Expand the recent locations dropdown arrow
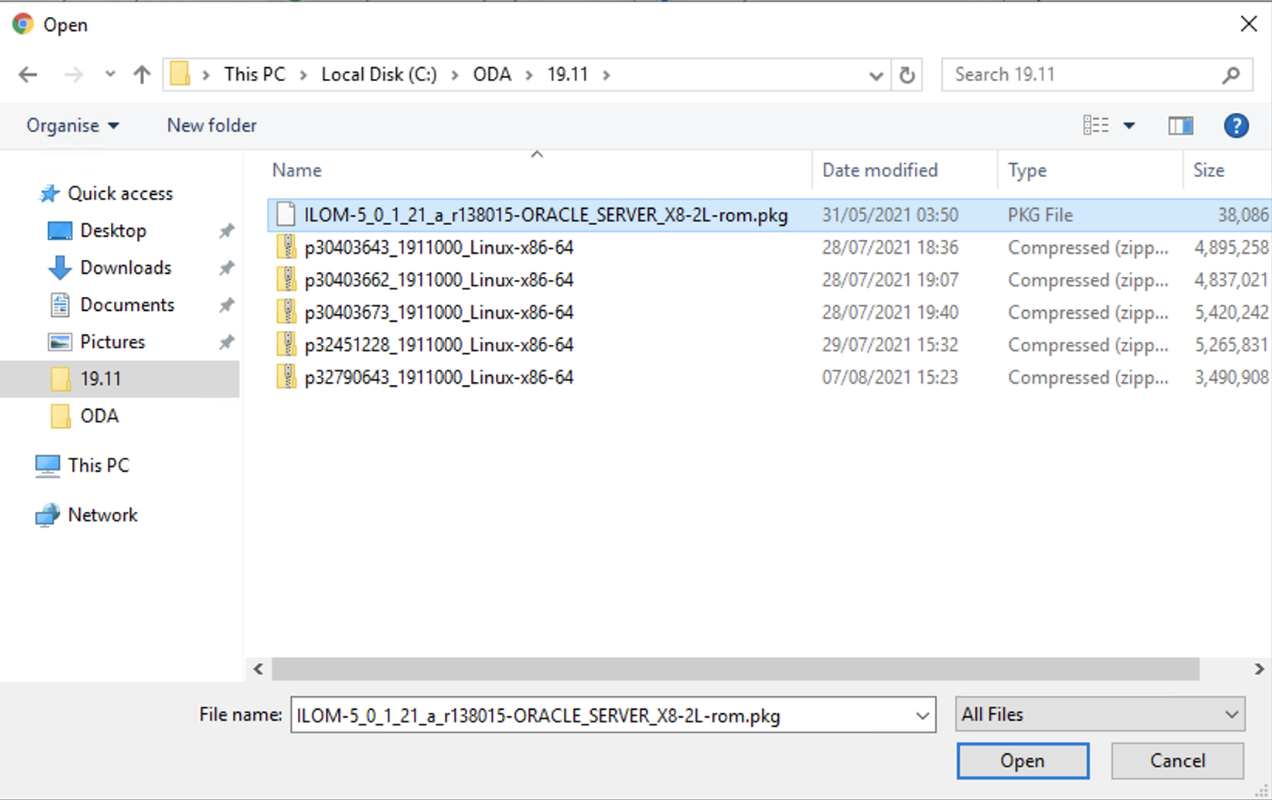The image size is (1272, 800). [x=110, y=75]
